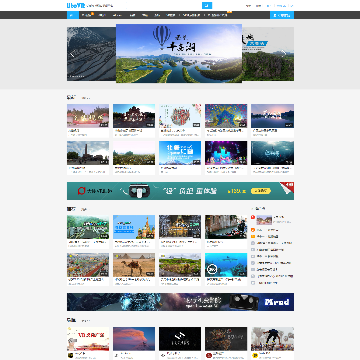360x360 pixels.
Task: Open the teal VR headset advertisement banner
Action: pyautogui.click(x=180, y=191)
